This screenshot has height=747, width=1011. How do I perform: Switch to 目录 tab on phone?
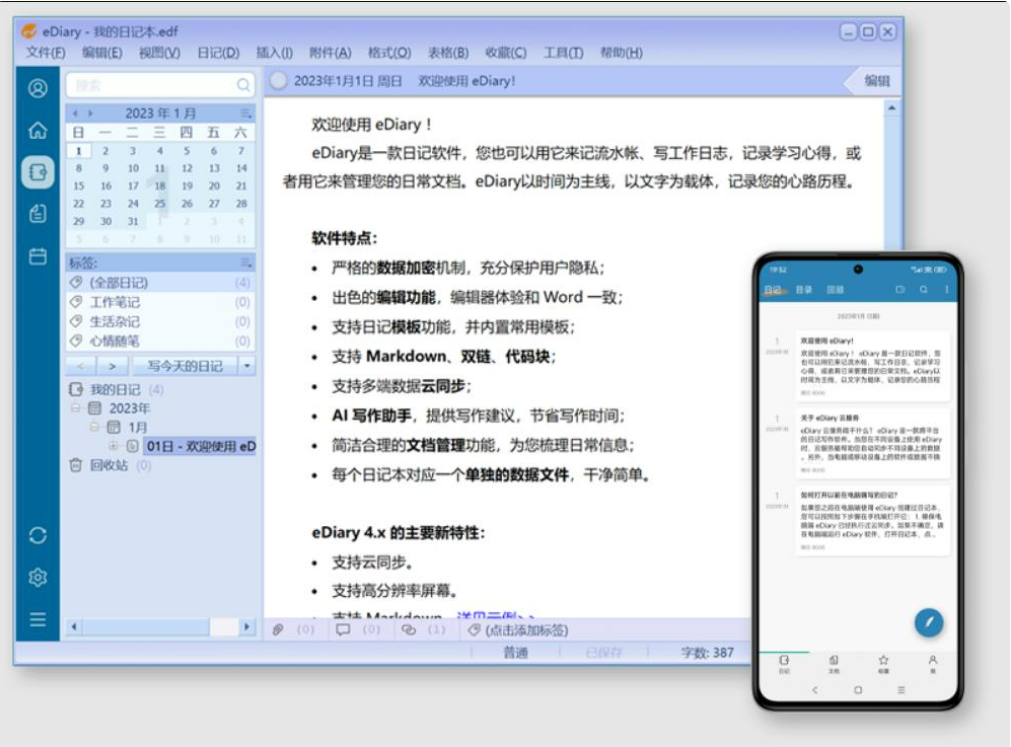[803, 290]
